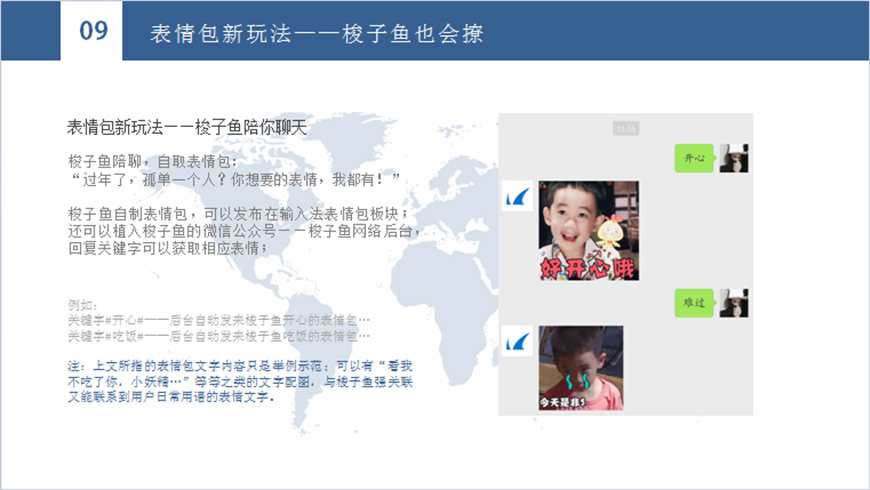Image resolution: width=870 pixels, height=490 pixels.
Task: Click user avatar next to 难过 bubble
Action: click(x=734, y=303)
